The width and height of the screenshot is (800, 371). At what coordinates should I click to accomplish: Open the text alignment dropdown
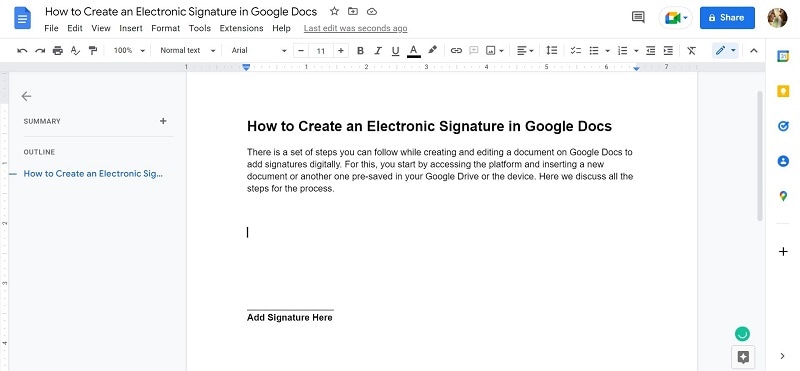point(525,51)
